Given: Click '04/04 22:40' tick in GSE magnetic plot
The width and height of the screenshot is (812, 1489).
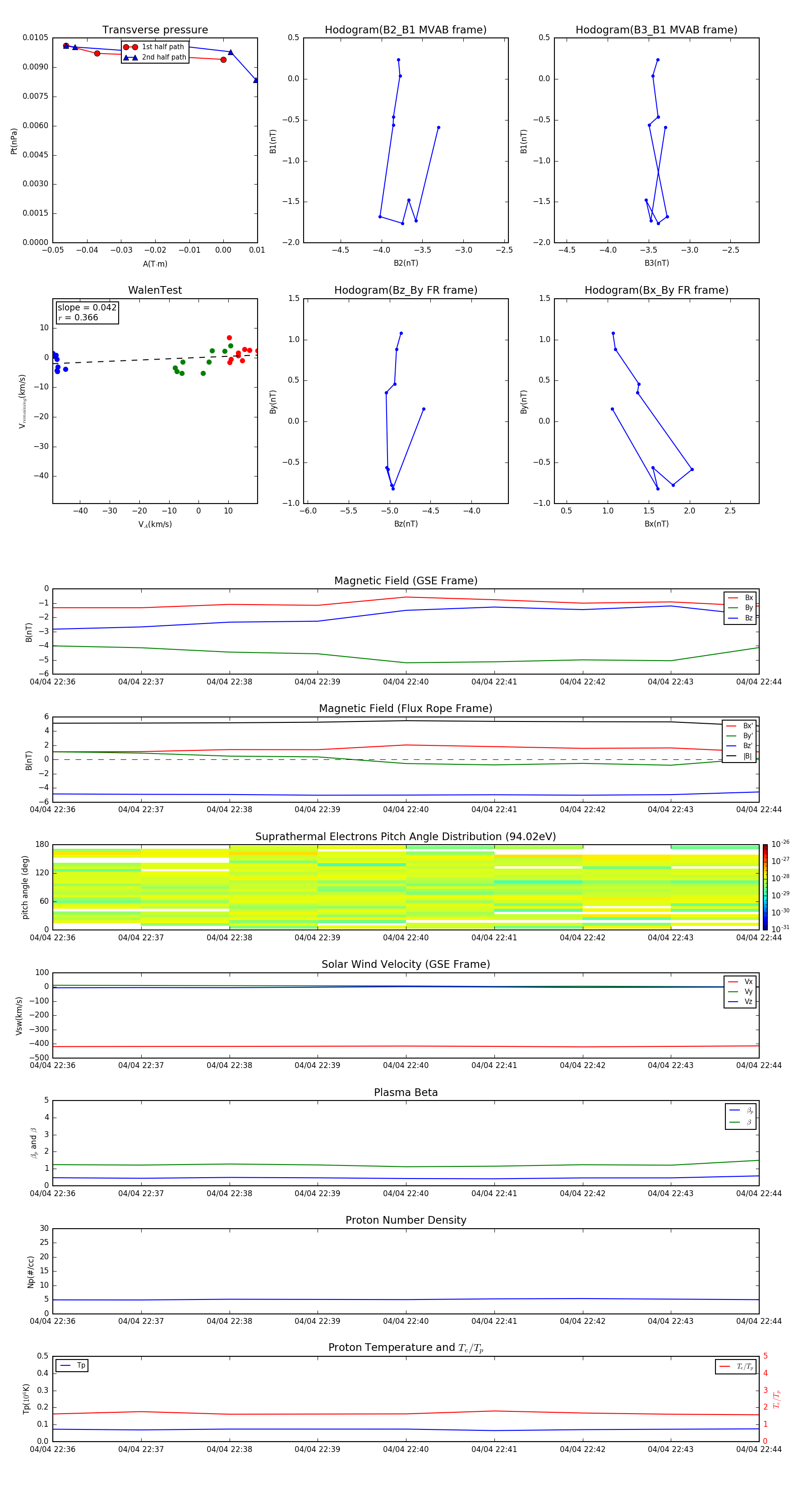Looking at the screenshot, I should [406, 682].
